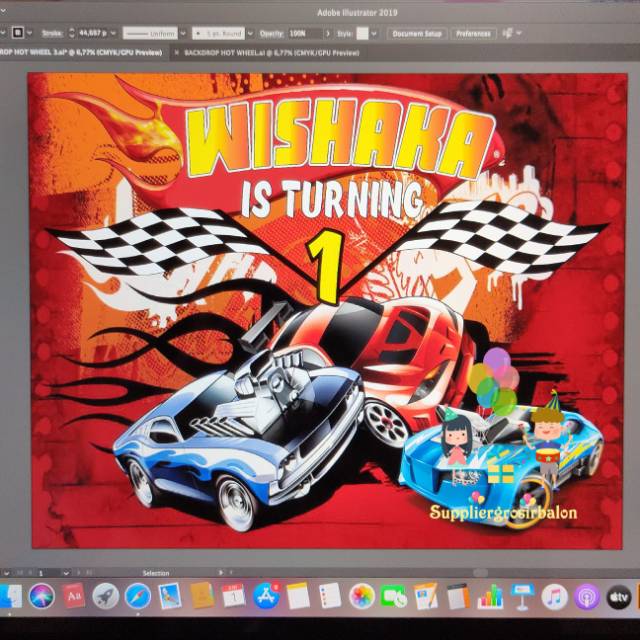This screenshot has width=640, height=640.
Task: Open the brown Contacts book in dock
Action: click(x=202, y=596)
